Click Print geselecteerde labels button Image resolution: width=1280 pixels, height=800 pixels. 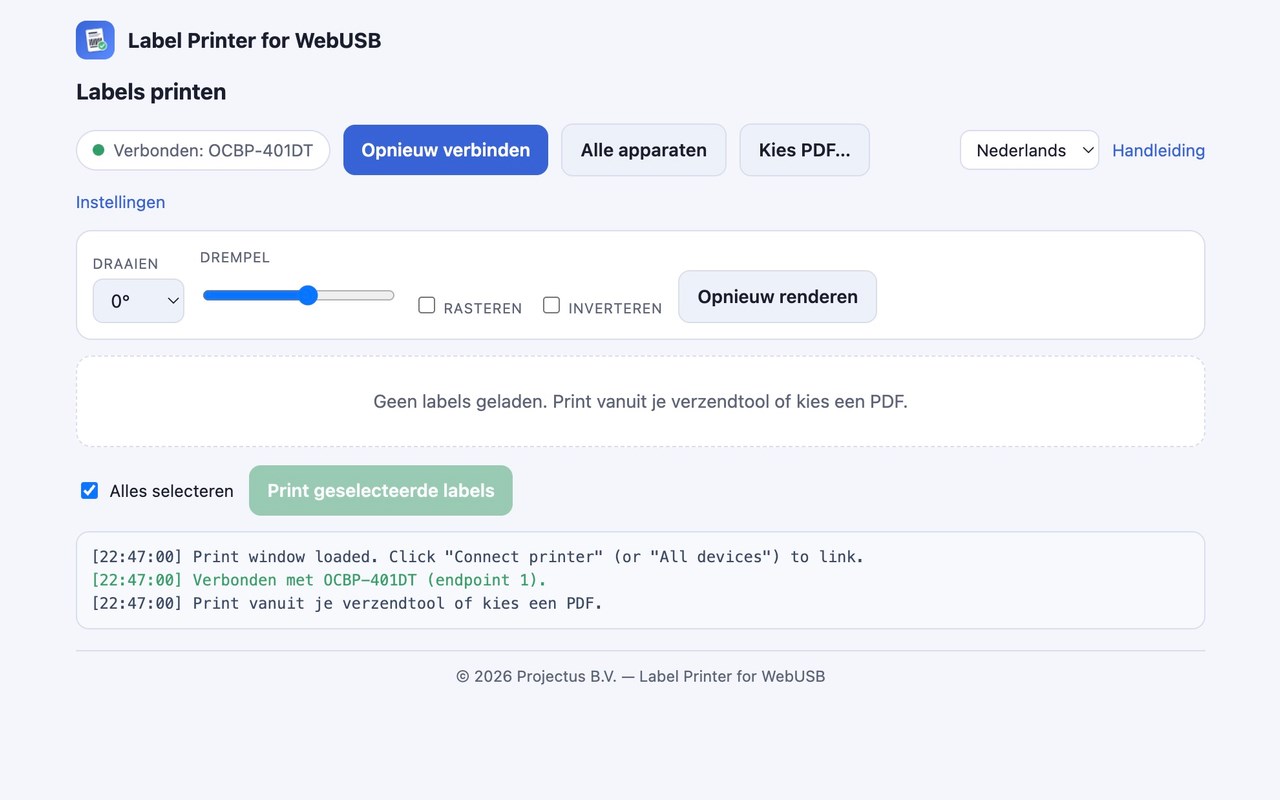[x=381, y=491]
